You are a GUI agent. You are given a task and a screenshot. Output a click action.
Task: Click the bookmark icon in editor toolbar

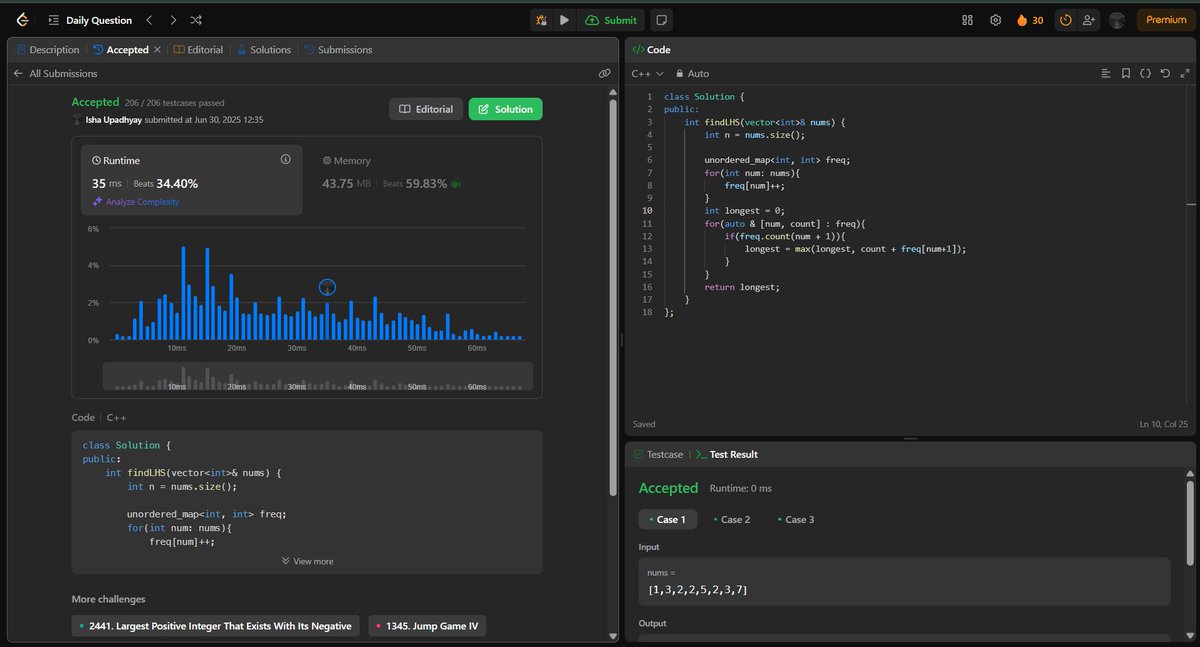click(x=1126, y=73)
